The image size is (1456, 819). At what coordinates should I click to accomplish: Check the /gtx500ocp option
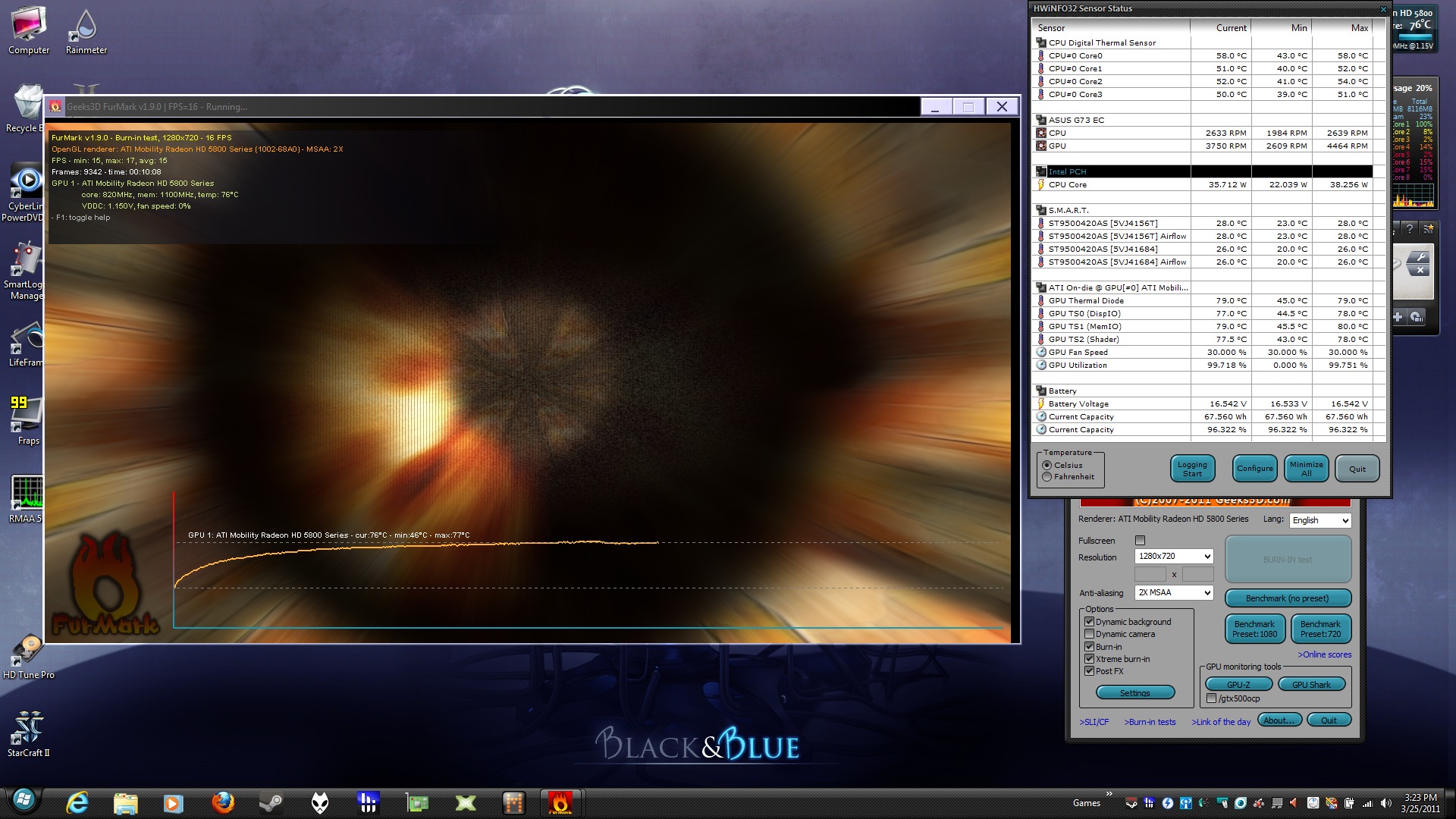(1211, 698)
